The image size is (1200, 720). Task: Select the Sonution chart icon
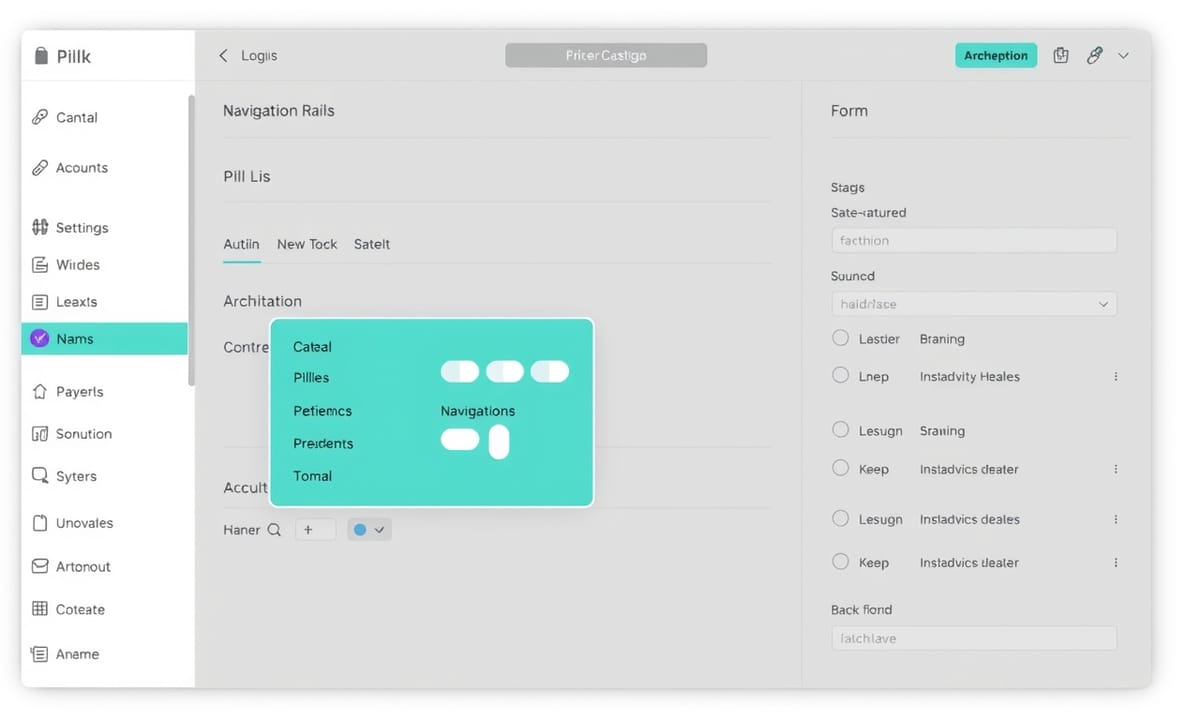coord(40,434)
